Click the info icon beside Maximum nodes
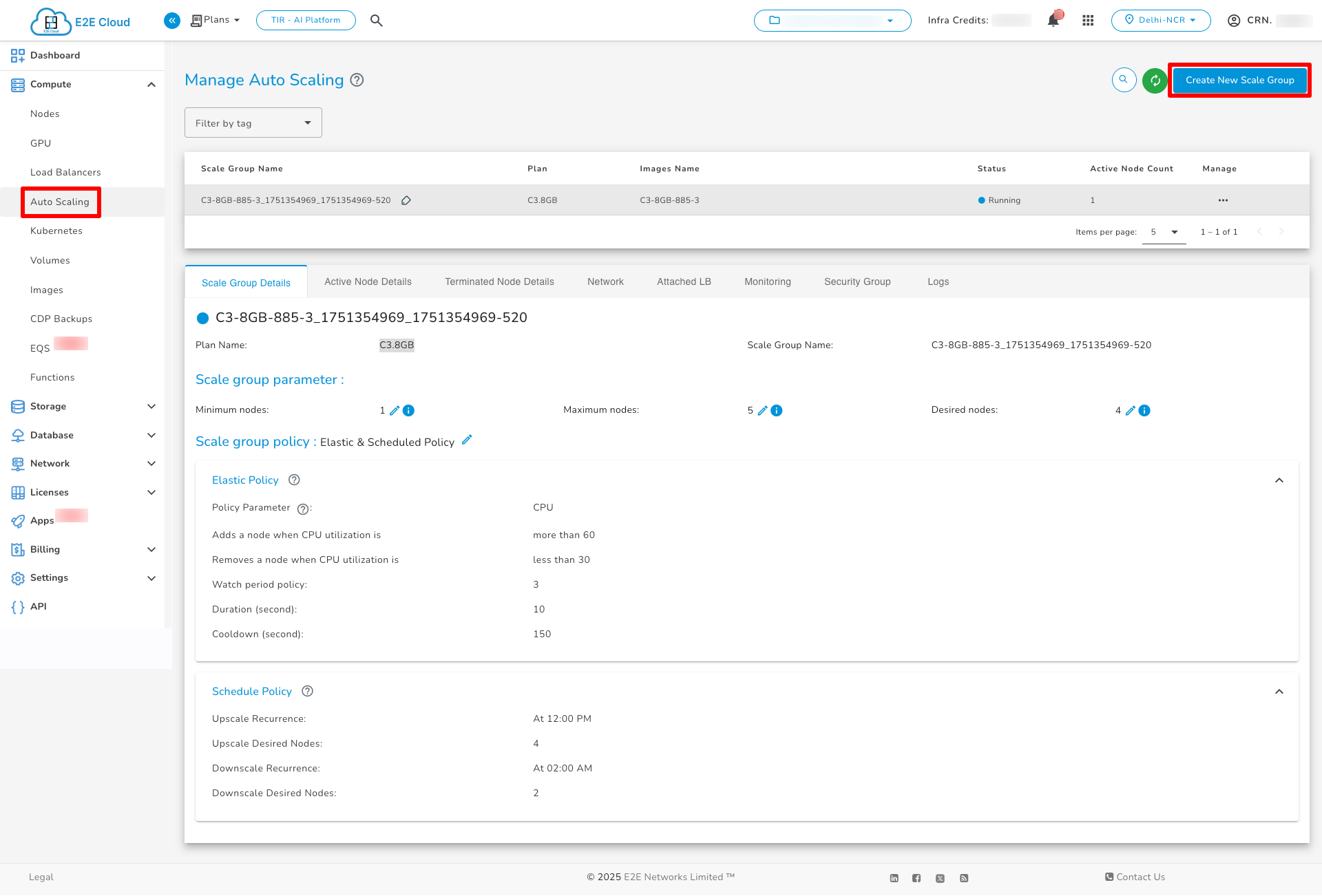 pyautogui.click(x=777, y=410)
